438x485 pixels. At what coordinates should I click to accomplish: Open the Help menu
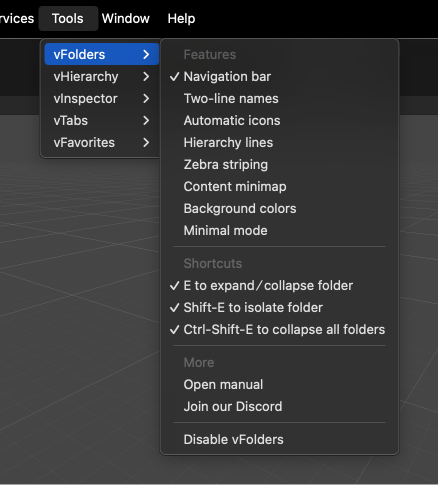click(x=181, y=19)
